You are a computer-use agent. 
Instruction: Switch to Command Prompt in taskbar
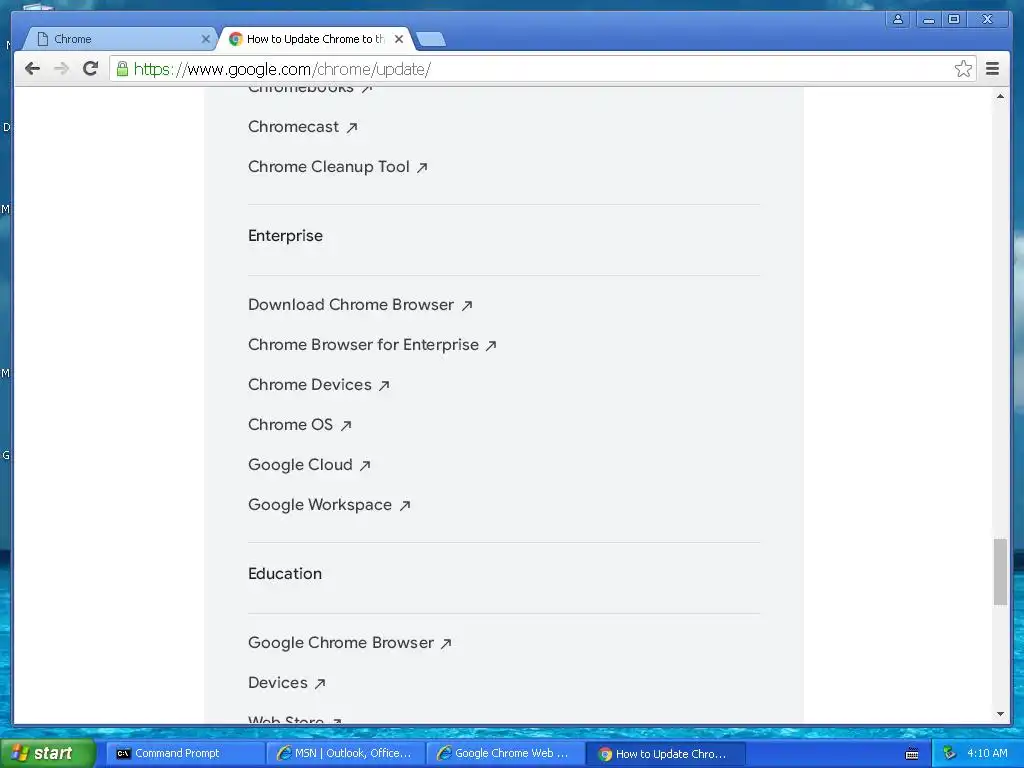(184, 753)
